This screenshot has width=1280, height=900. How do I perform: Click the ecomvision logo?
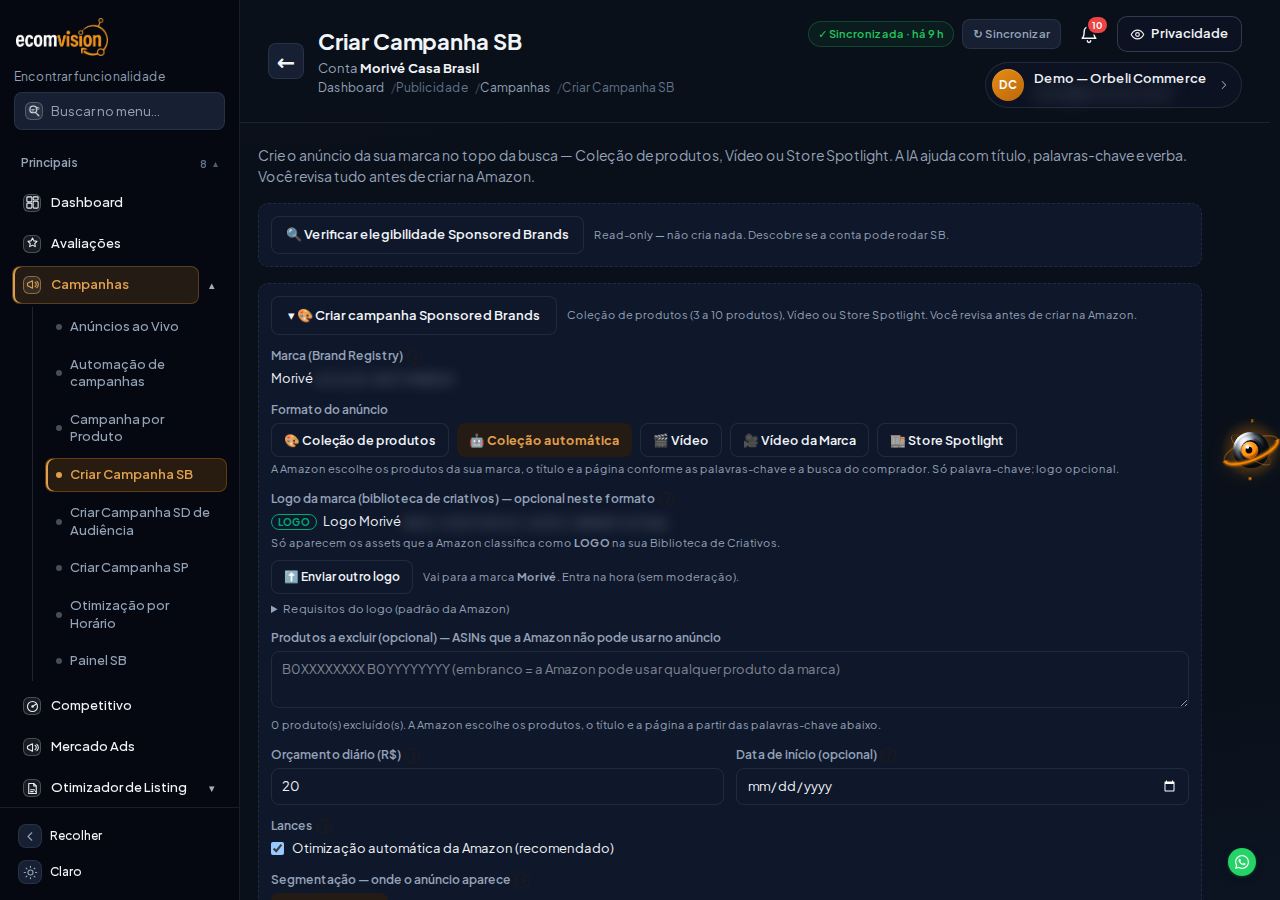pos(61,38)
